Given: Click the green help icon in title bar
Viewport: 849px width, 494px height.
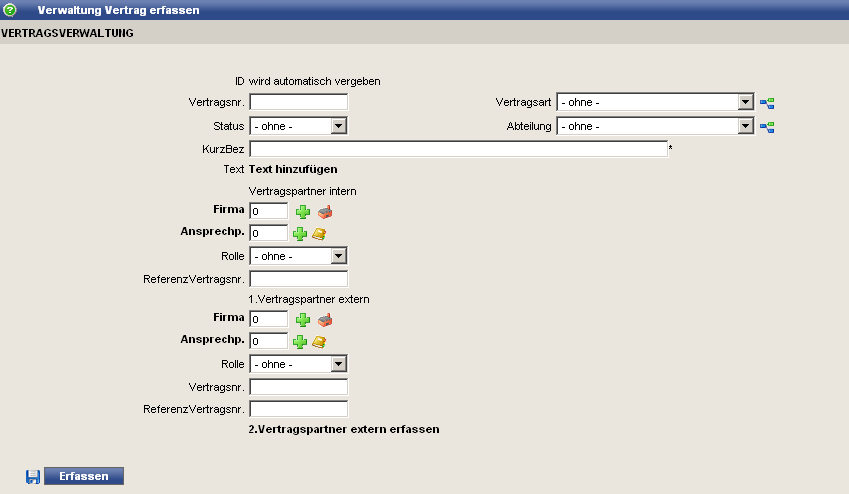Looking at the screenshot, I should coord(10,10).
